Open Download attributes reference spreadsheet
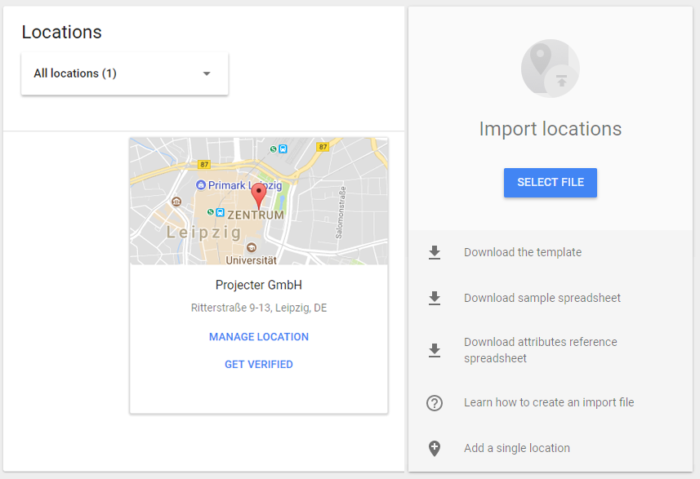Viewport: 700px width, 479px height. (x=541, y=350)
